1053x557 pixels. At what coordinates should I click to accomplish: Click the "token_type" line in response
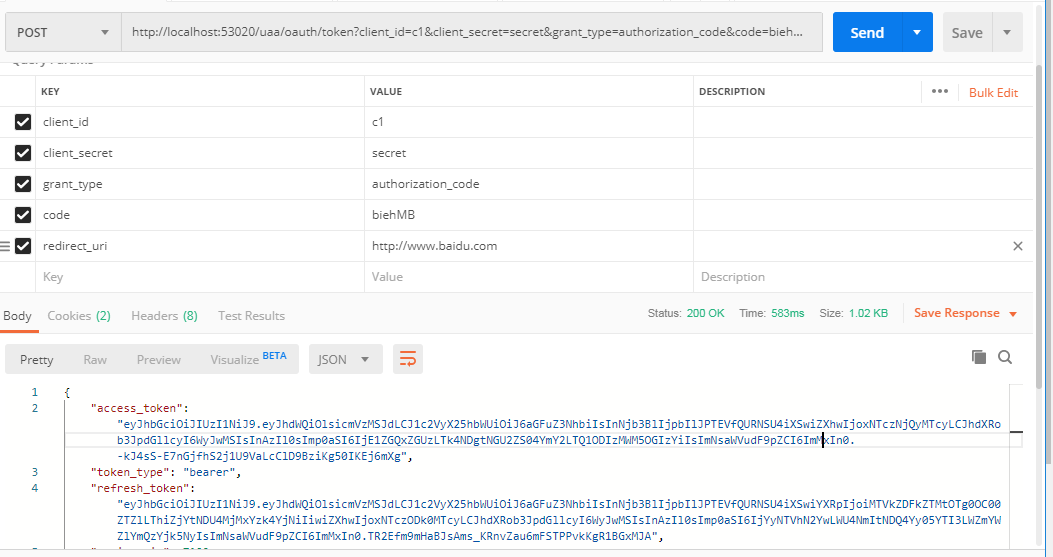166,472
